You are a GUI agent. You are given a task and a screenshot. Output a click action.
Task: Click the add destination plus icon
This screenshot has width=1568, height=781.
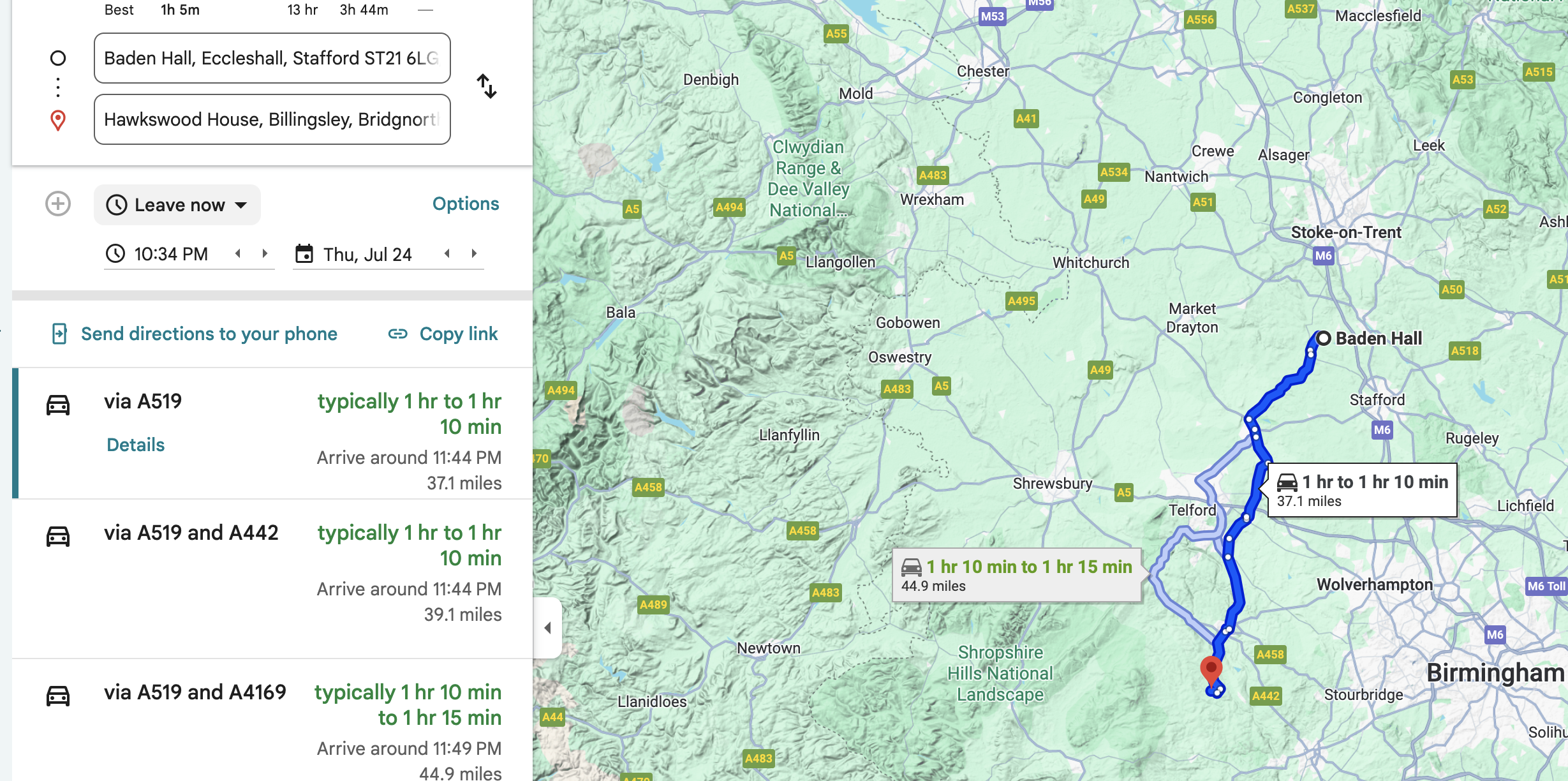pos(58,204)
